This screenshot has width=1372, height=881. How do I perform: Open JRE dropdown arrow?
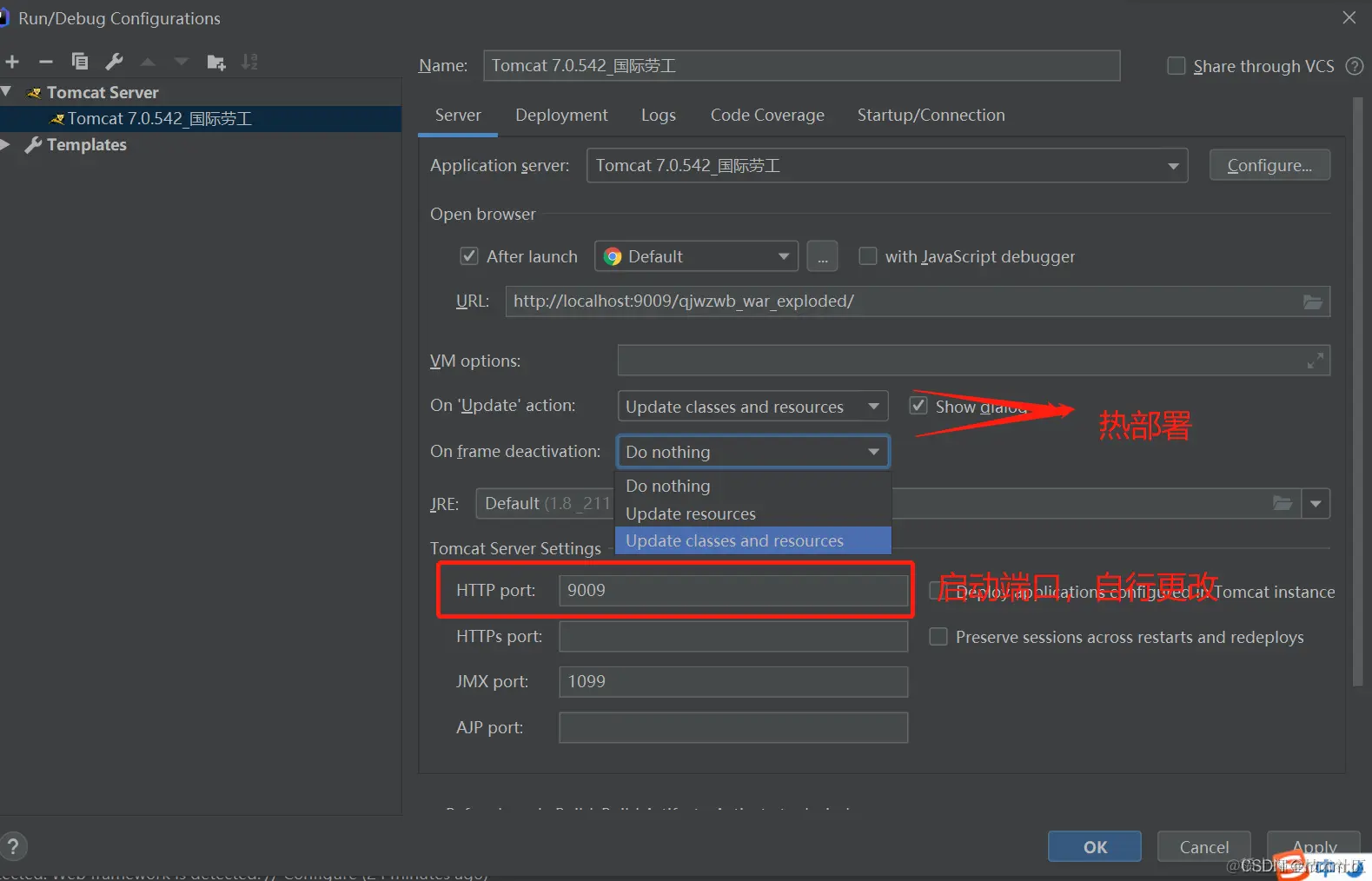click(1316, 503)
